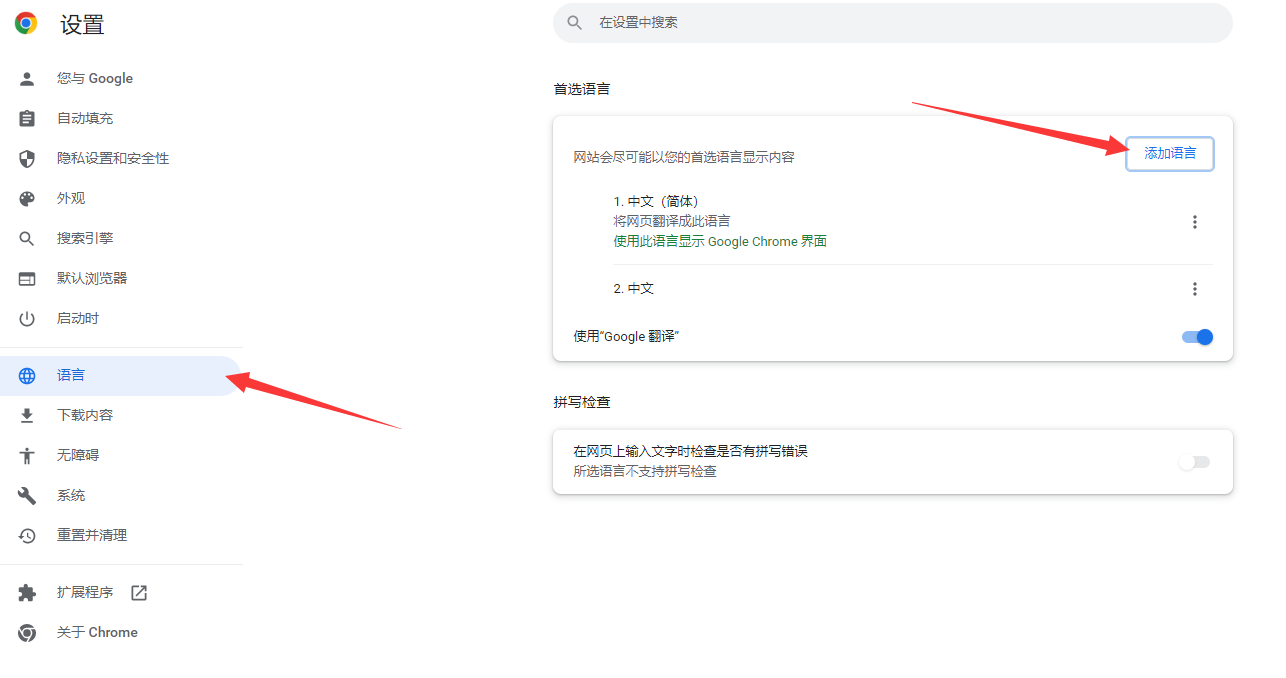Open three-dot menu beside 中文

pyautogui.click(x=1195, y=289)
